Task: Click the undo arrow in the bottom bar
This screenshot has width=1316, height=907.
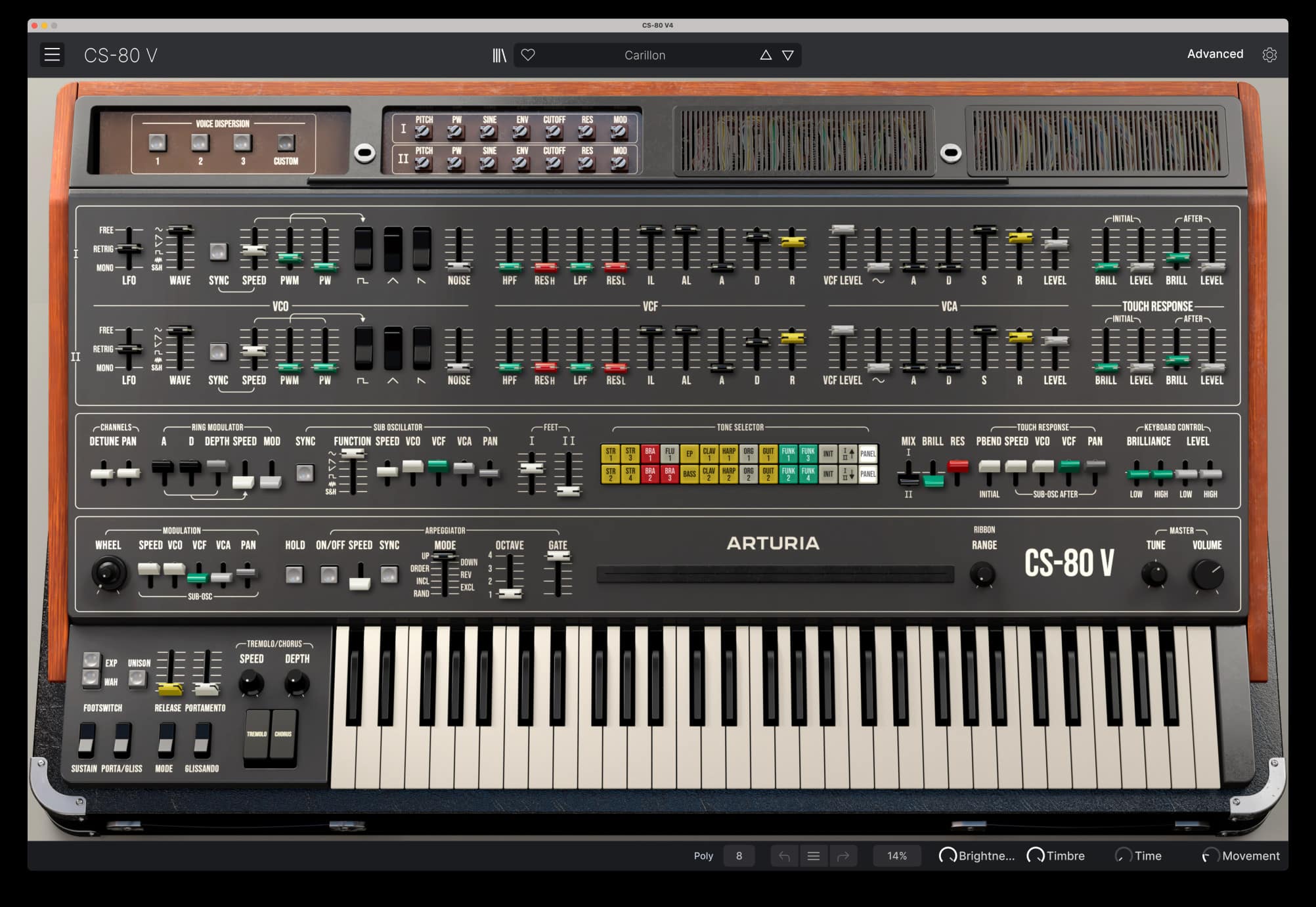Action: coord(784,856)
